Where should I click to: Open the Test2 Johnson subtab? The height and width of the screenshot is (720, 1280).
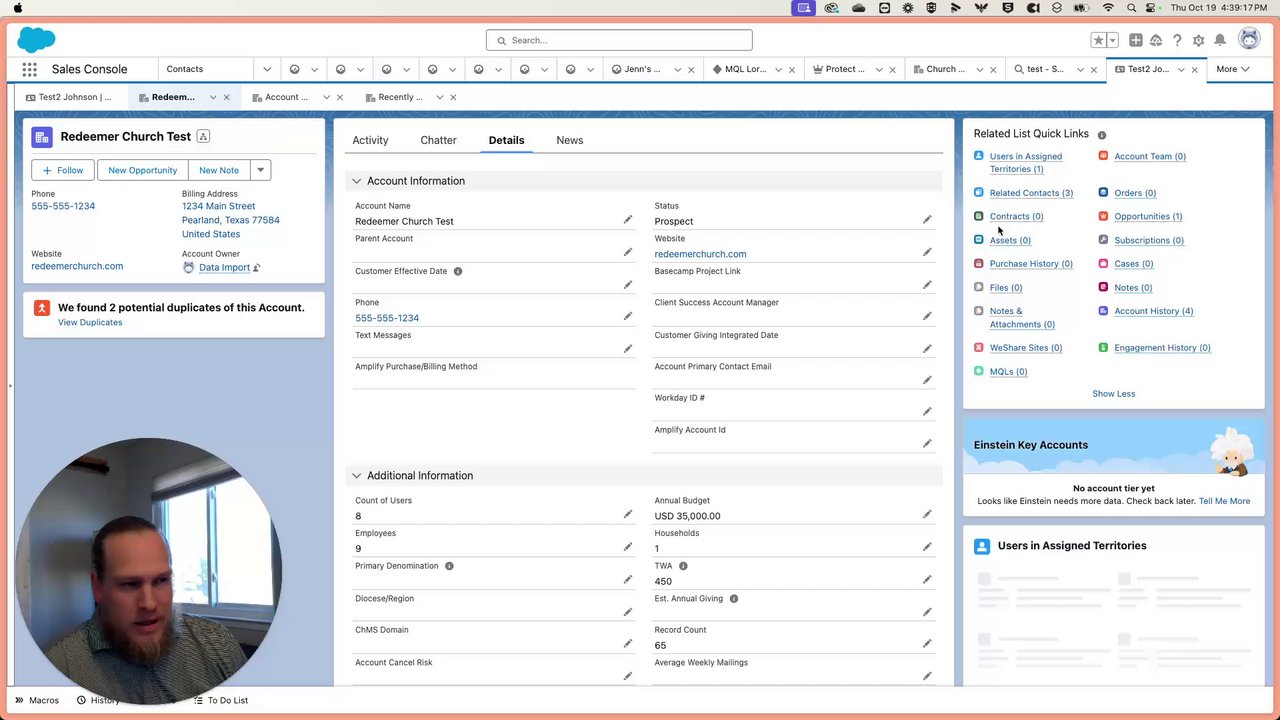pos(68,97)
